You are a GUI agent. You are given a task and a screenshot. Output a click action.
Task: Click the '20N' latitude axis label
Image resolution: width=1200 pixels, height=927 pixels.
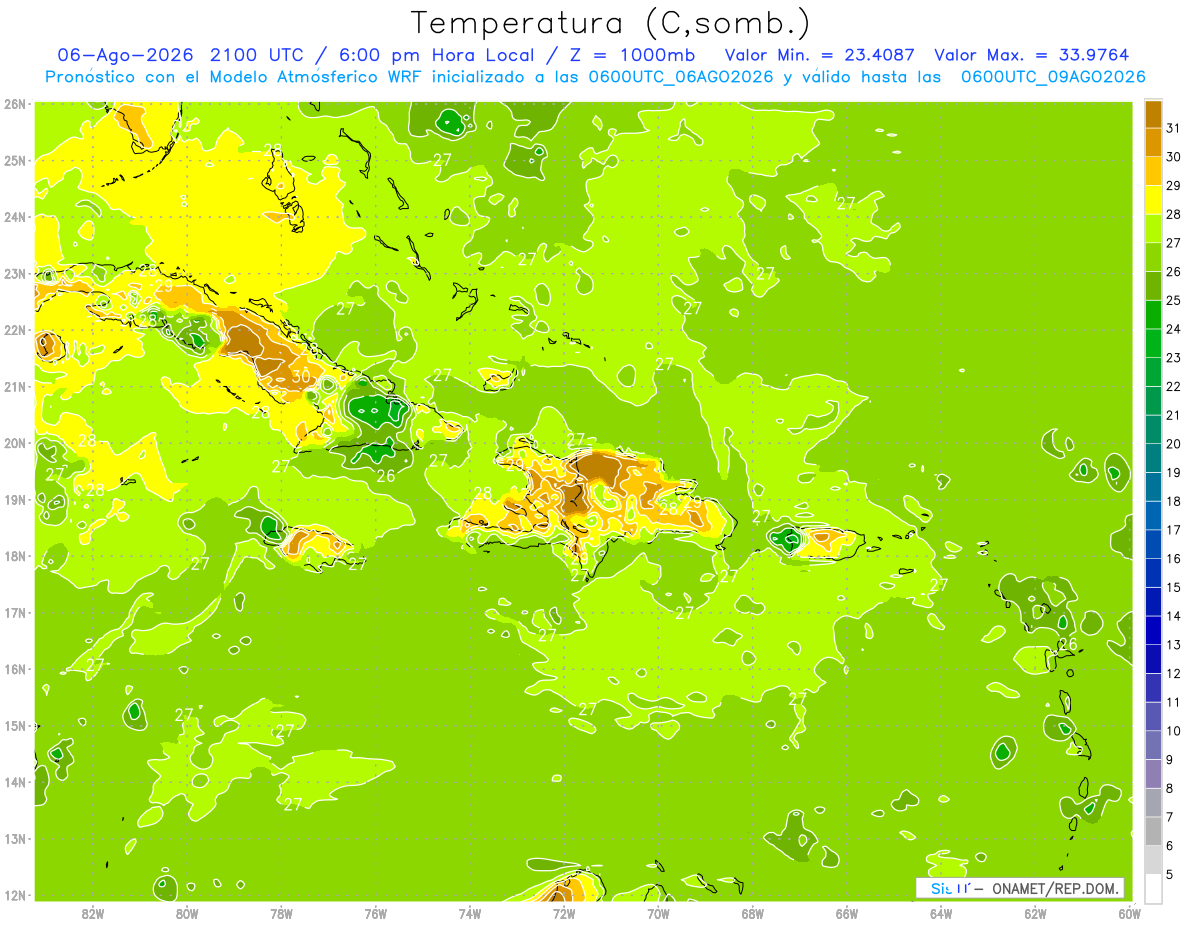point(14,443)
